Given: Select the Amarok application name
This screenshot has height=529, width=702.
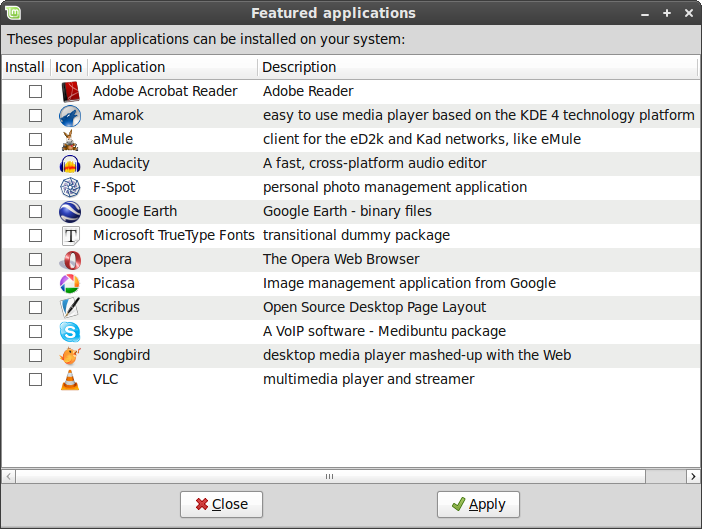Looking at the screenshot, I should [x=118, y=115].
